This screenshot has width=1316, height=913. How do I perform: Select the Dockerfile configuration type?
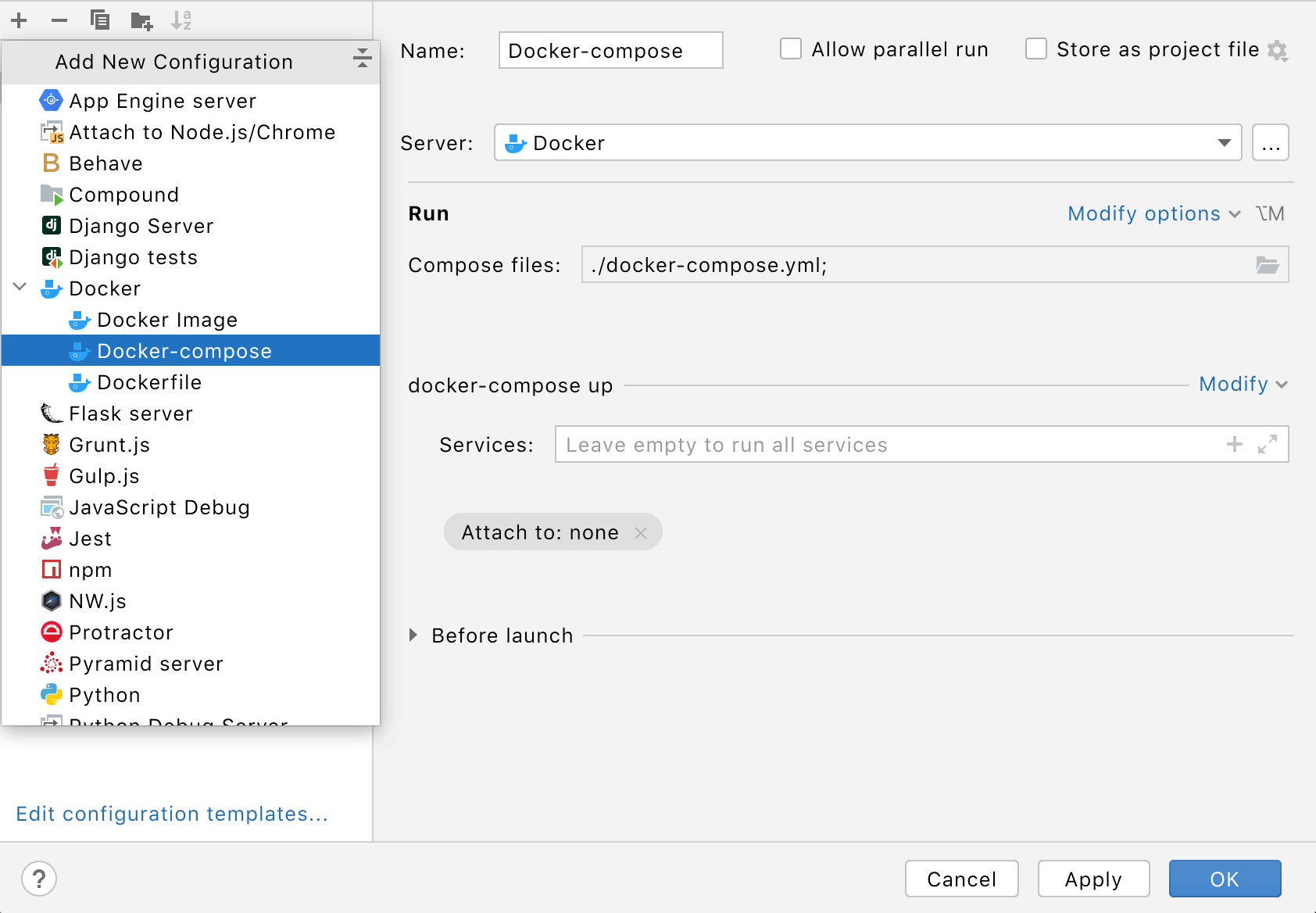pos(149,382)
